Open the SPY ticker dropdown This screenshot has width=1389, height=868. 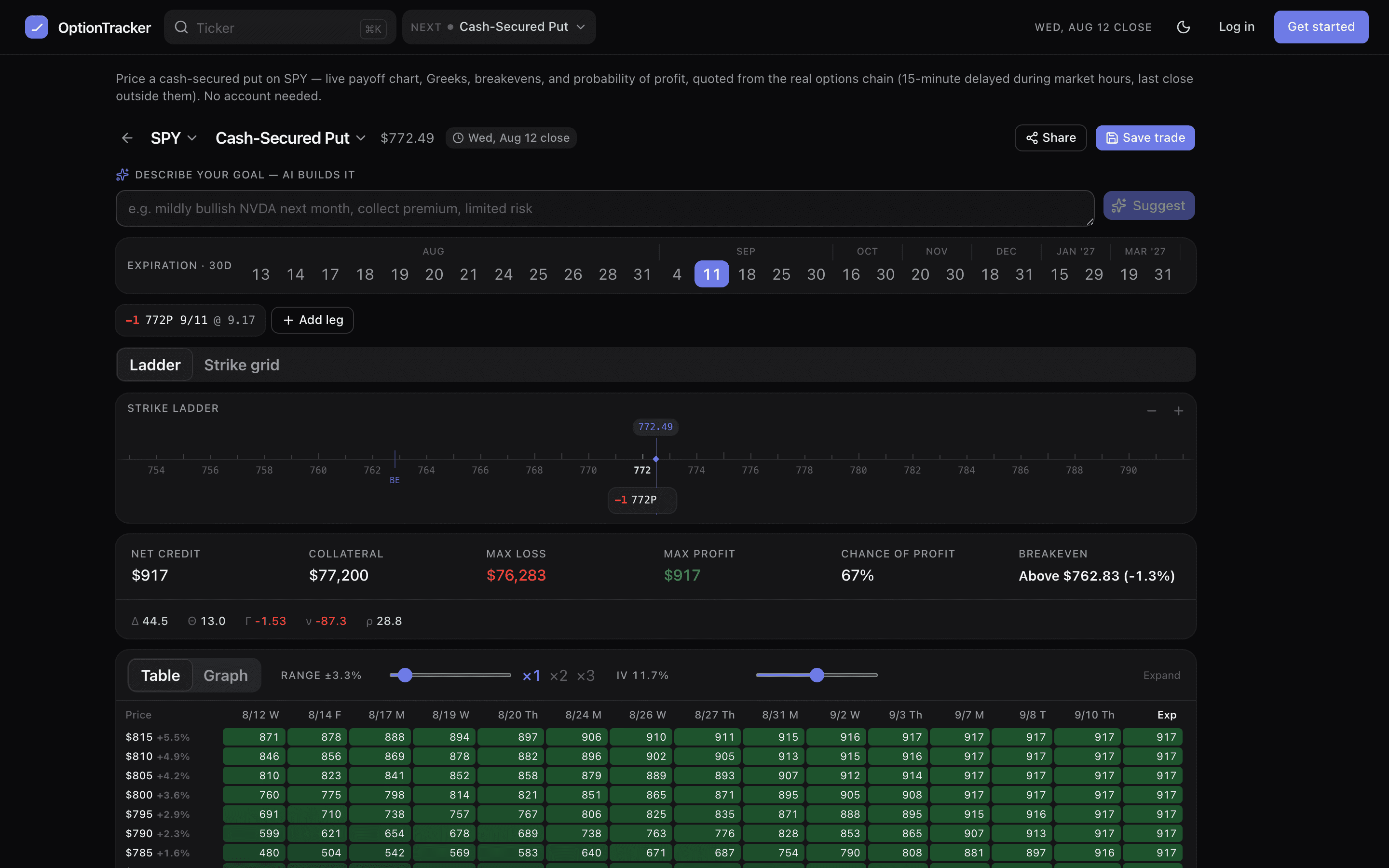pos(173,138)
